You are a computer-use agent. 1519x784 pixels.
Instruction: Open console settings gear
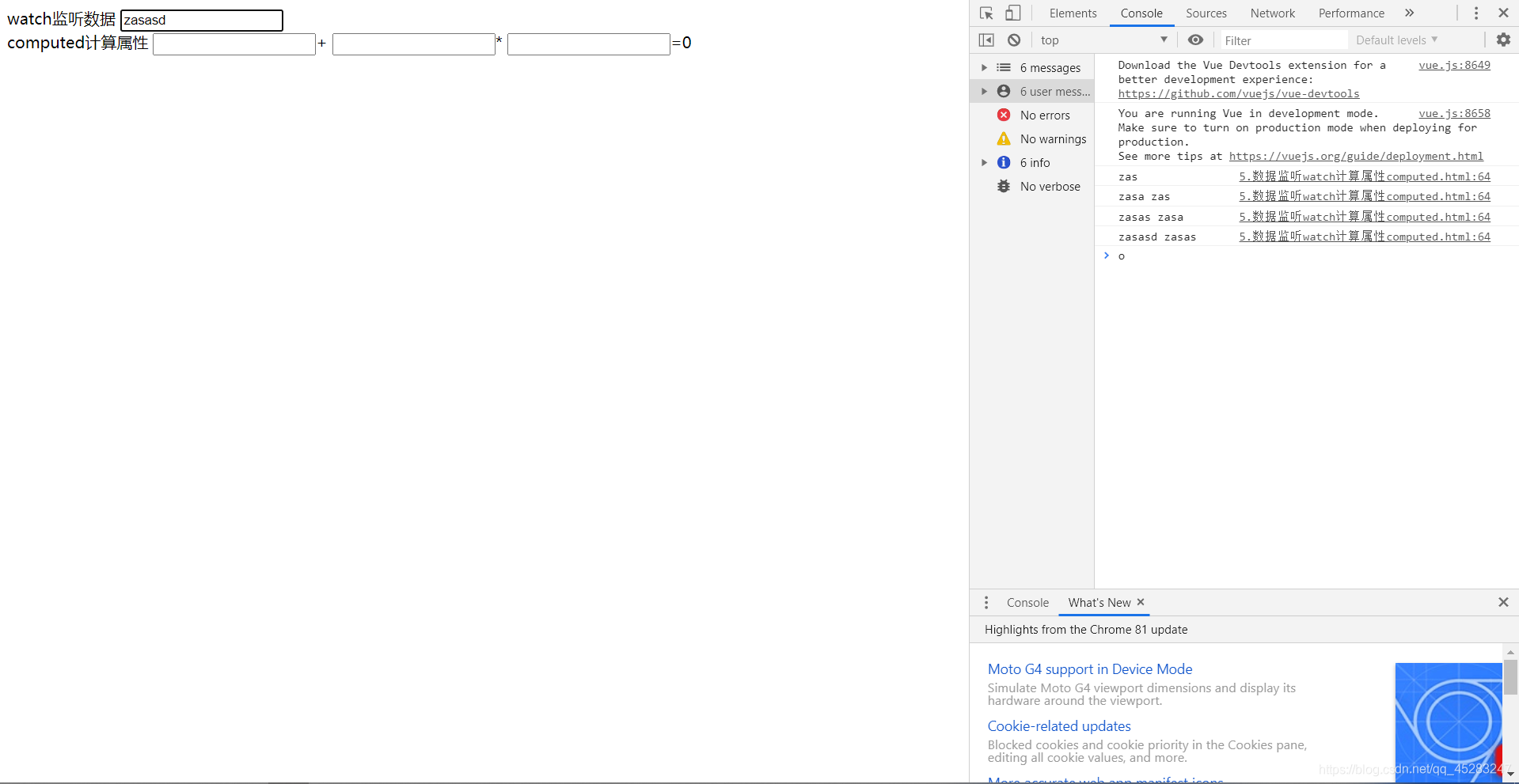[1503, 40]
